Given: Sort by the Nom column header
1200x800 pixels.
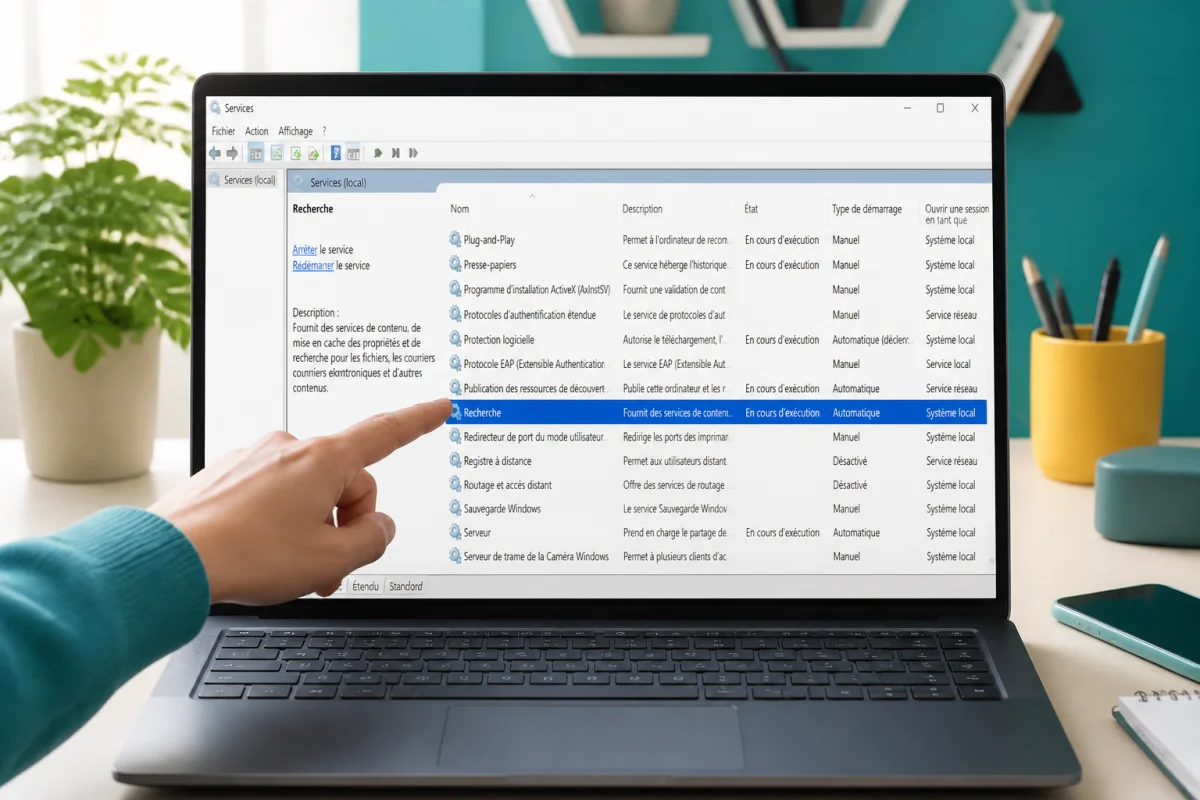Looking at the screenshot, I should pyautogui.click(x=459, y=209).
